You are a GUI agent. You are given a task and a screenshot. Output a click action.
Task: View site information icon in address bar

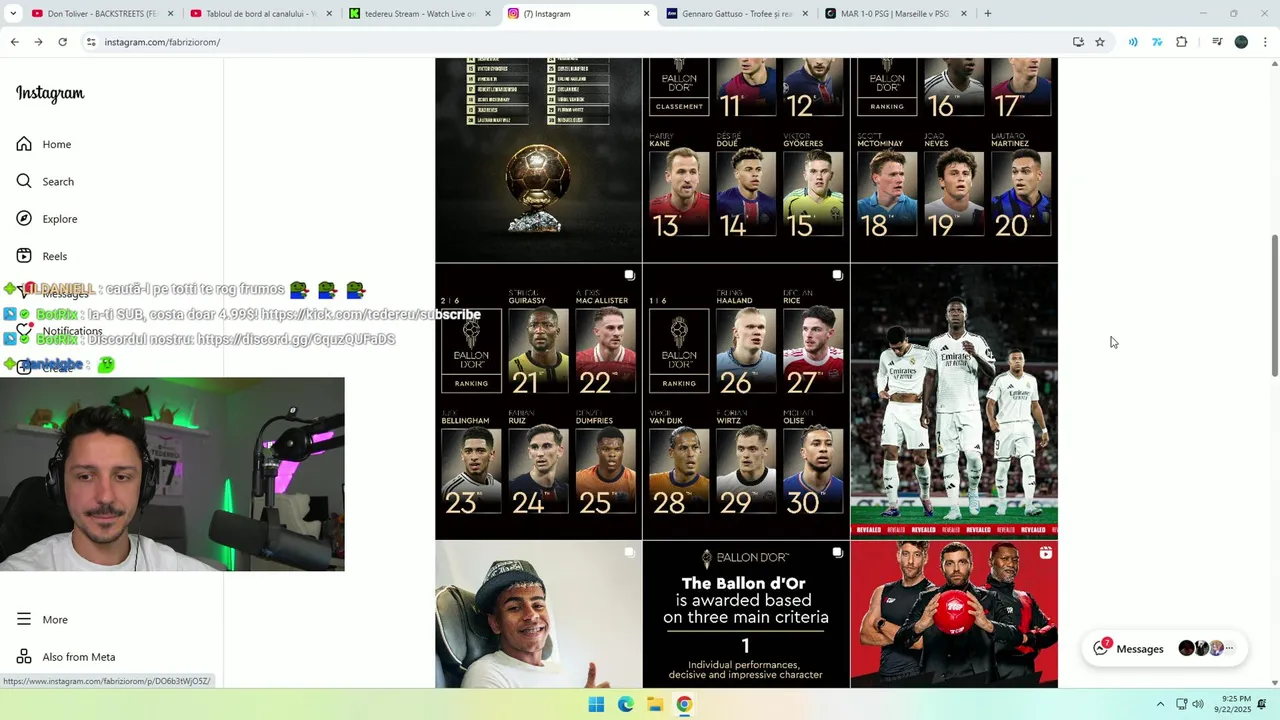pos(91,42)
